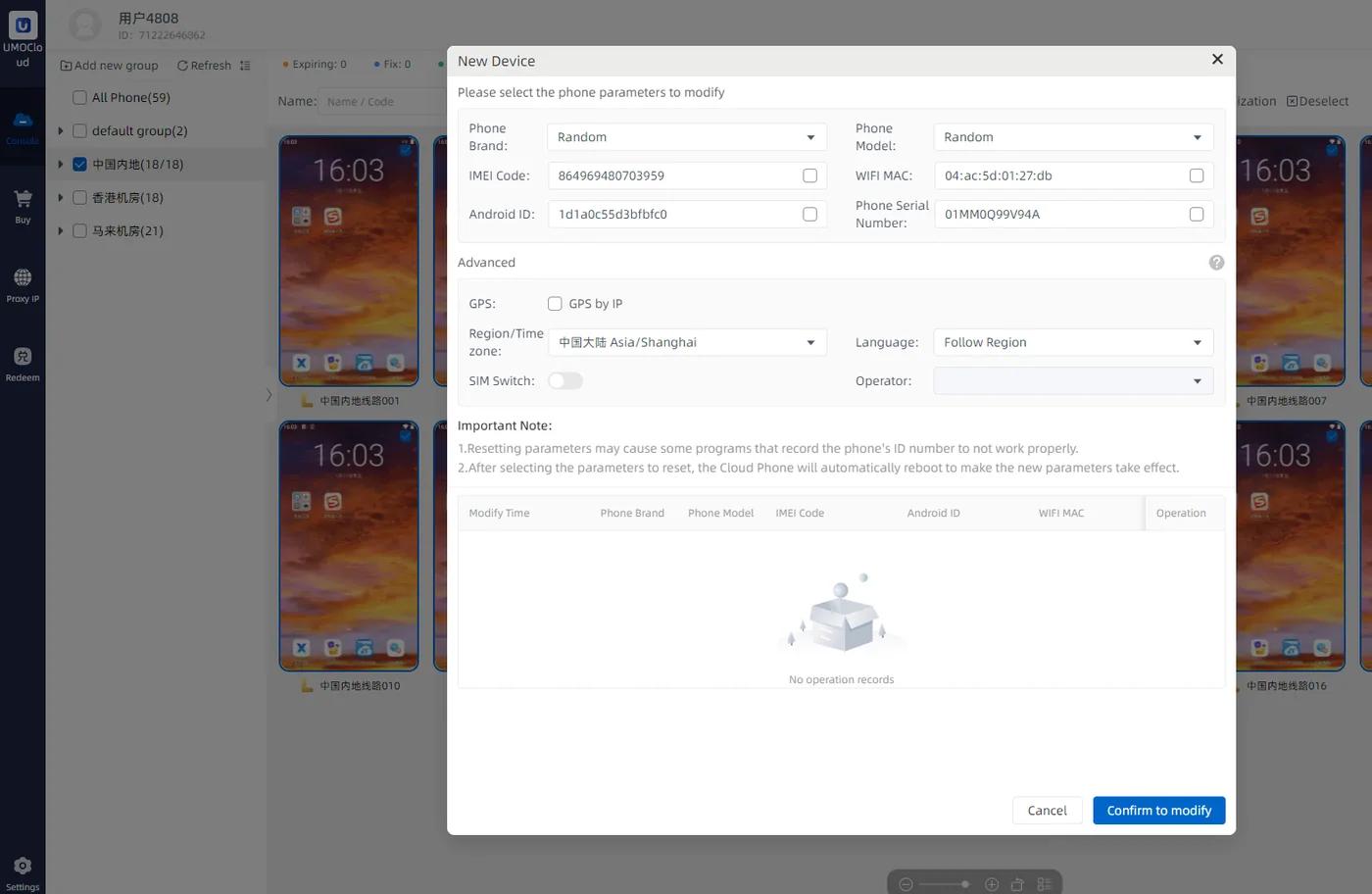Open the Language dropdown
This screenshot has height=894, width=1372.
[x=1074, y=342]
